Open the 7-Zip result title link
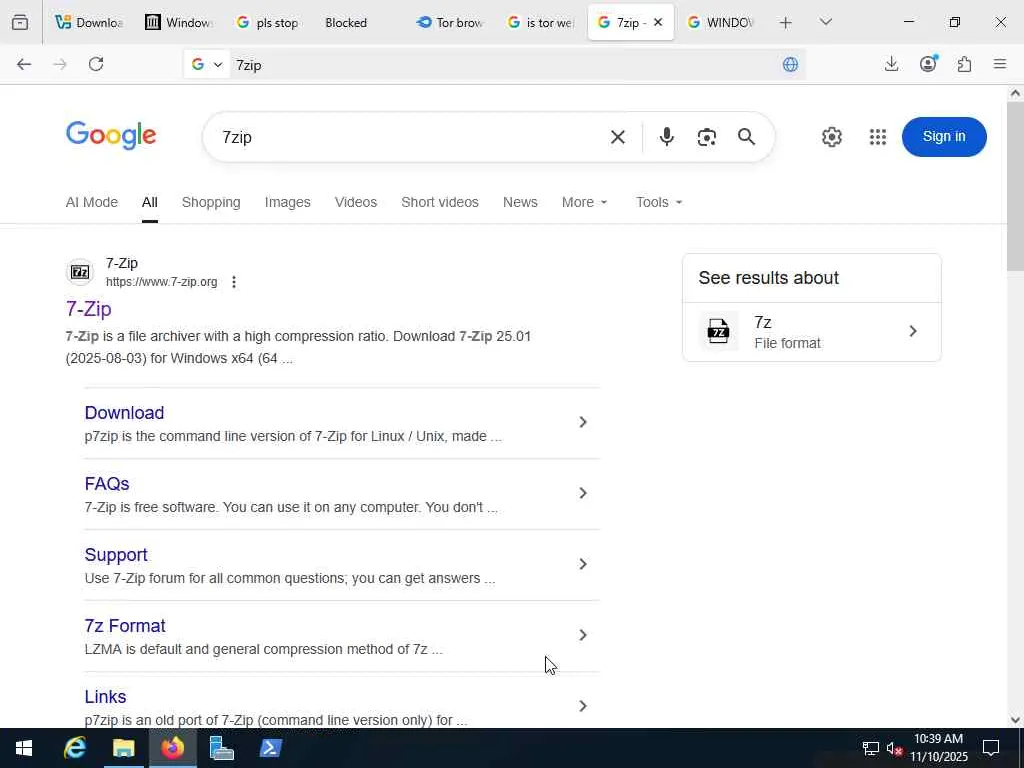This screenshot has width=1024, height=768. (x=88, y=309)
